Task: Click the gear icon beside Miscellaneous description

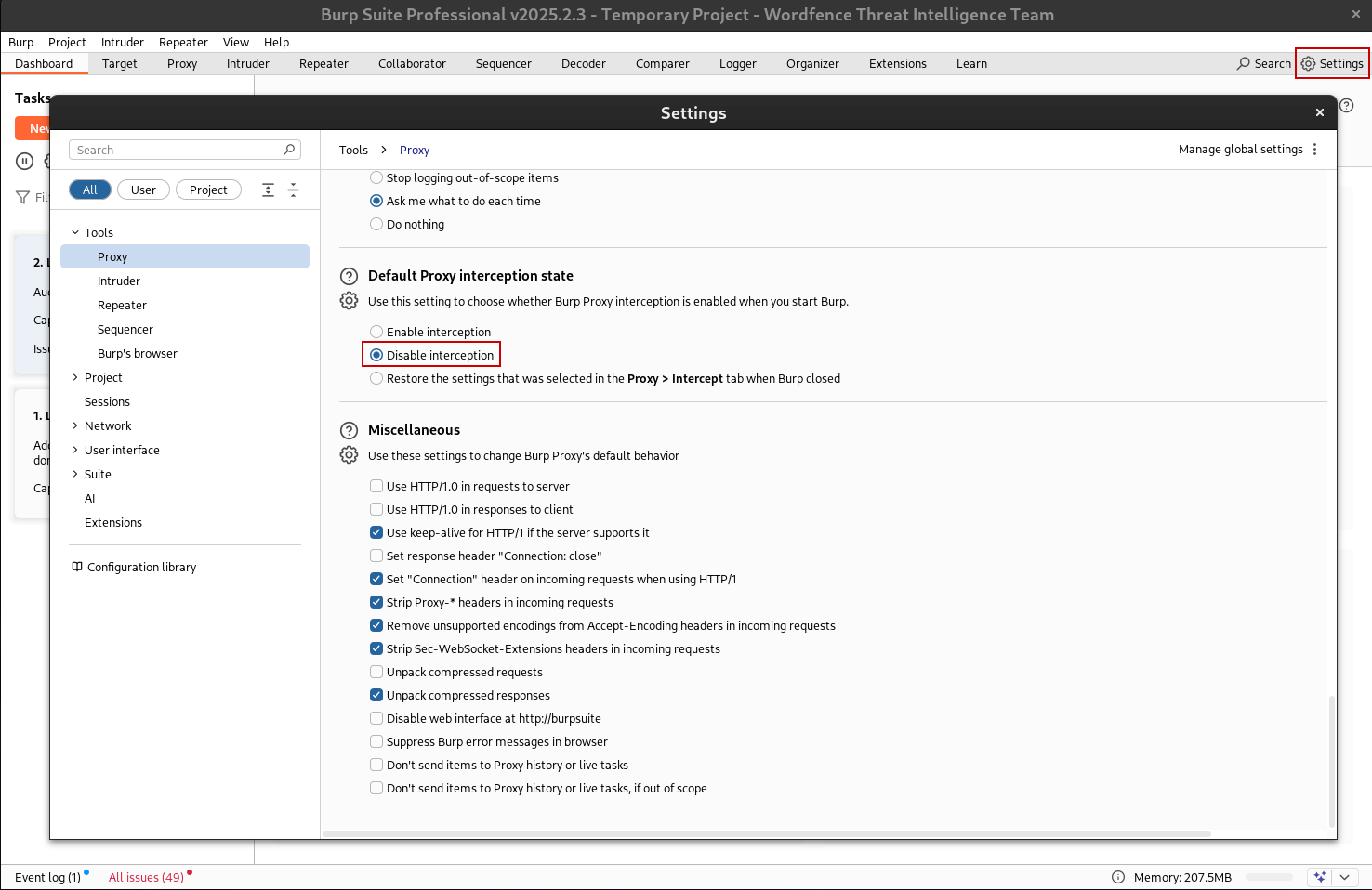Action: point(349,455)
